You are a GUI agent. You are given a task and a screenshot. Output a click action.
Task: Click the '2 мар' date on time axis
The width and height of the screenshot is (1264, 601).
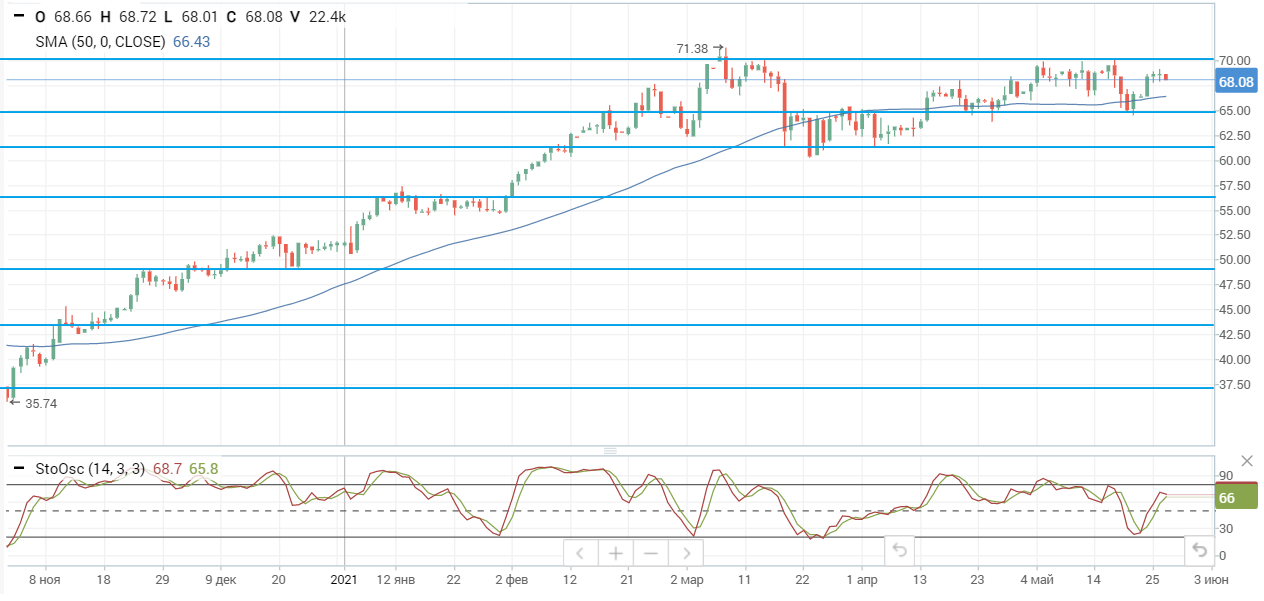click(x=686, y=580)
